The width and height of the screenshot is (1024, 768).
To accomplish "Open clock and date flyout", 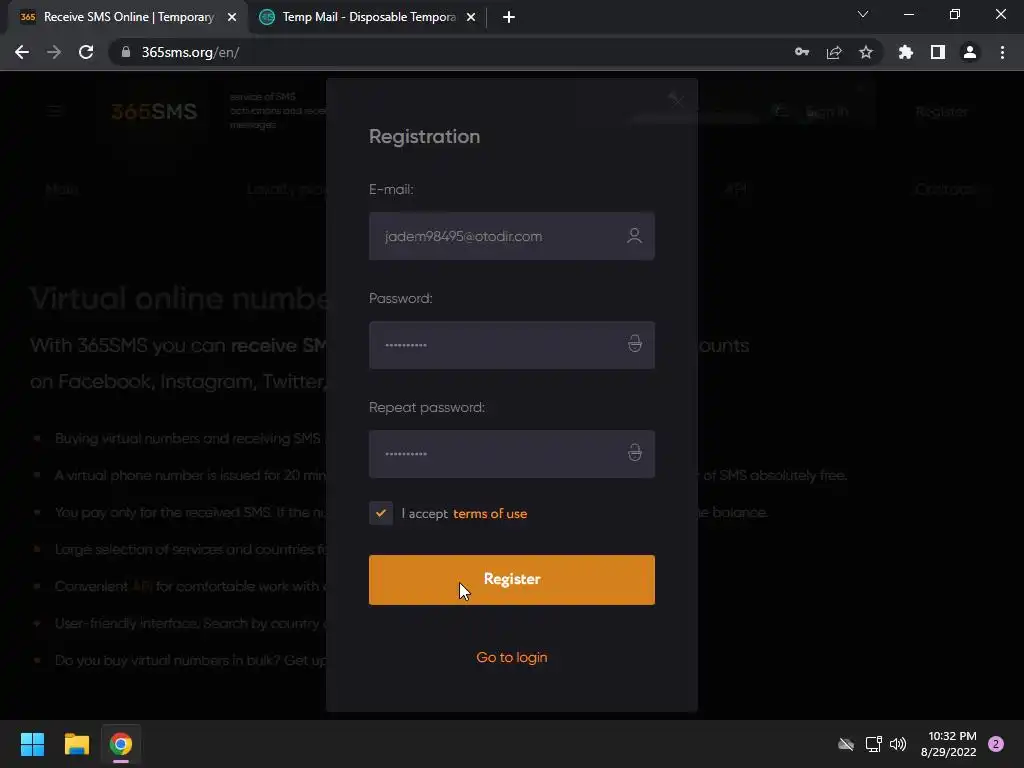I will click(x=949, y=744).
